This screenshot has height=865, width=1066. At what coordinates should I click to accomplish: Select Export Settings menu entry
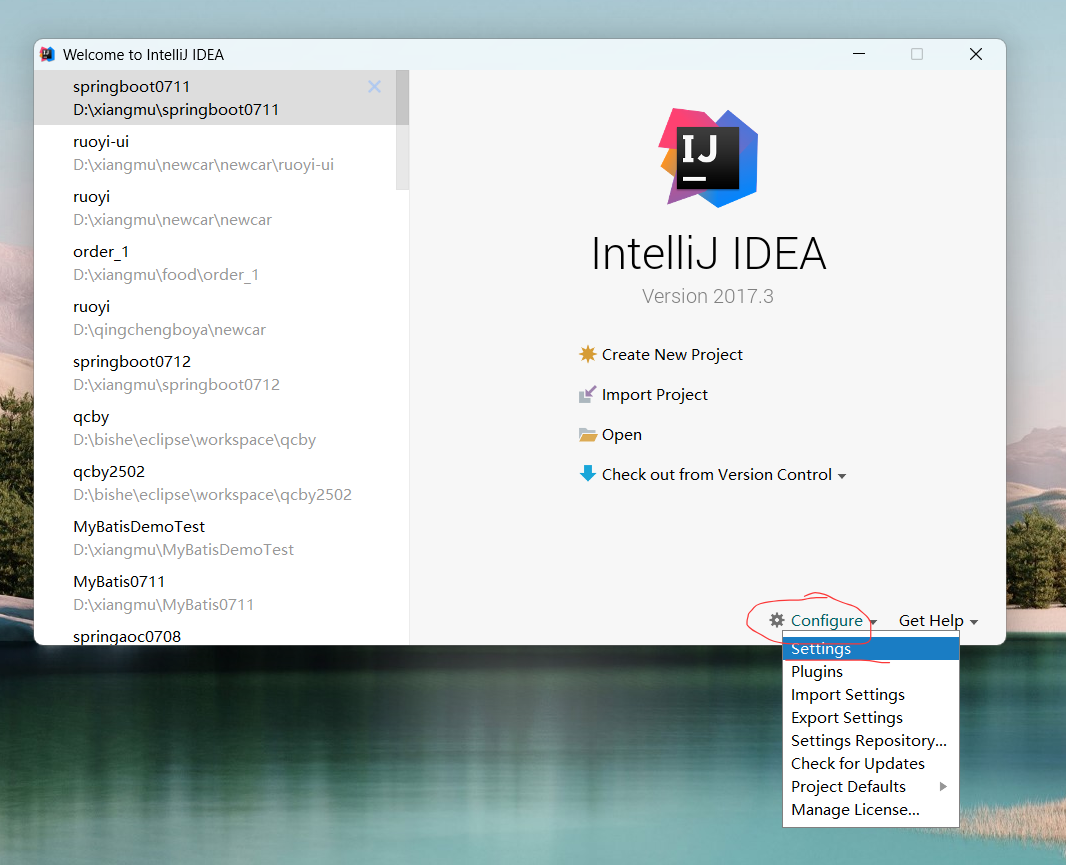click(871, 718)
